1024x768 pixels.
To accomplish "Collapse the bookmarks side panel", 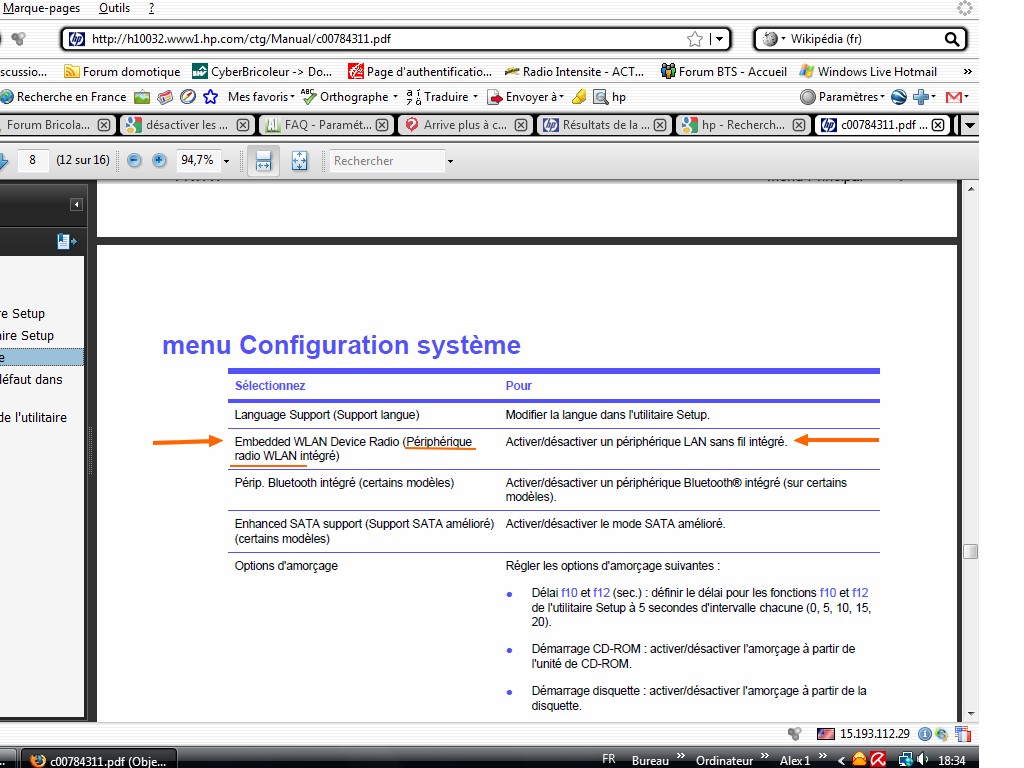I will pos(76,205).
